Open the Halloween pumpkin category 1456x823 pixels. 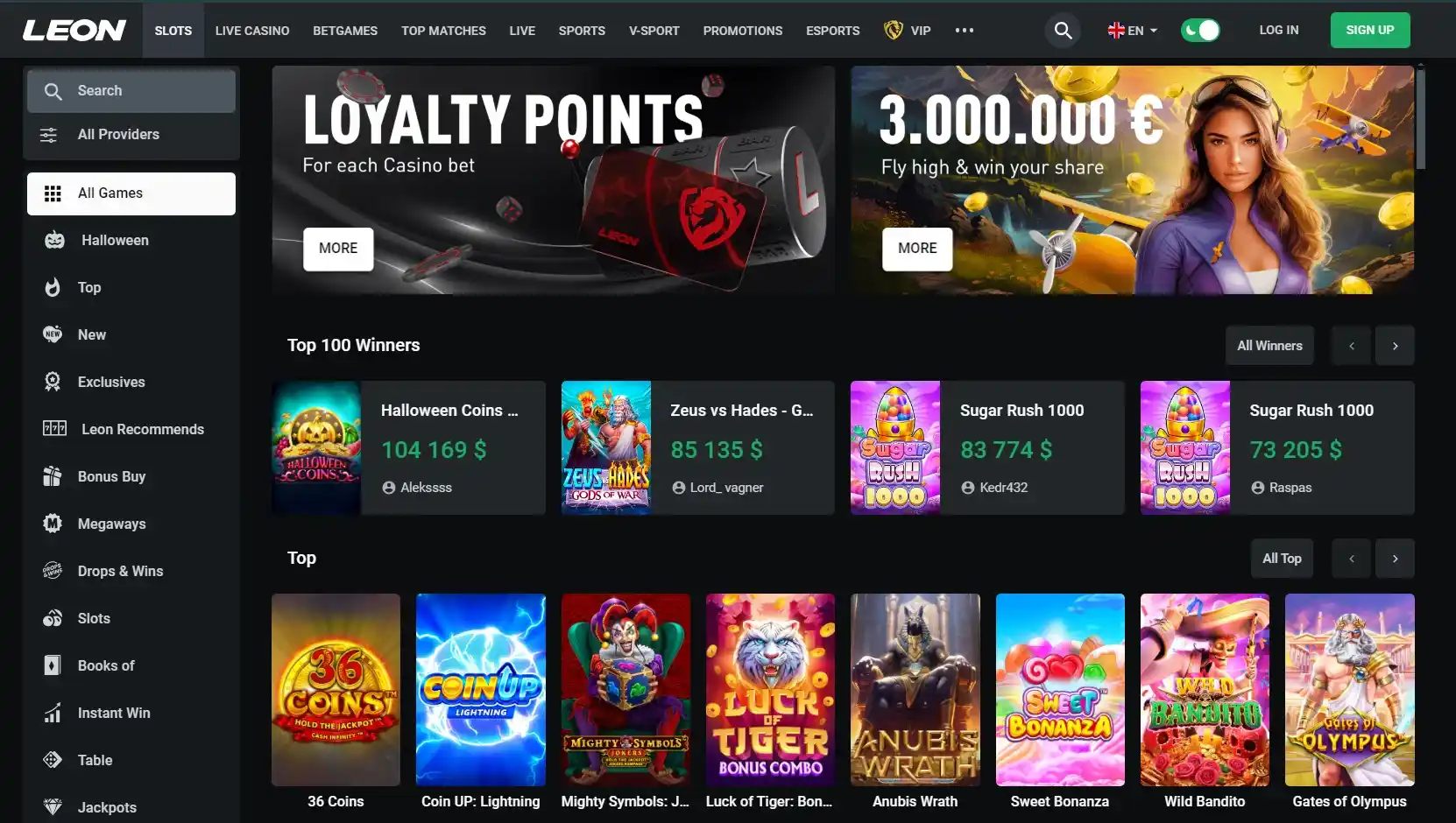54,240
